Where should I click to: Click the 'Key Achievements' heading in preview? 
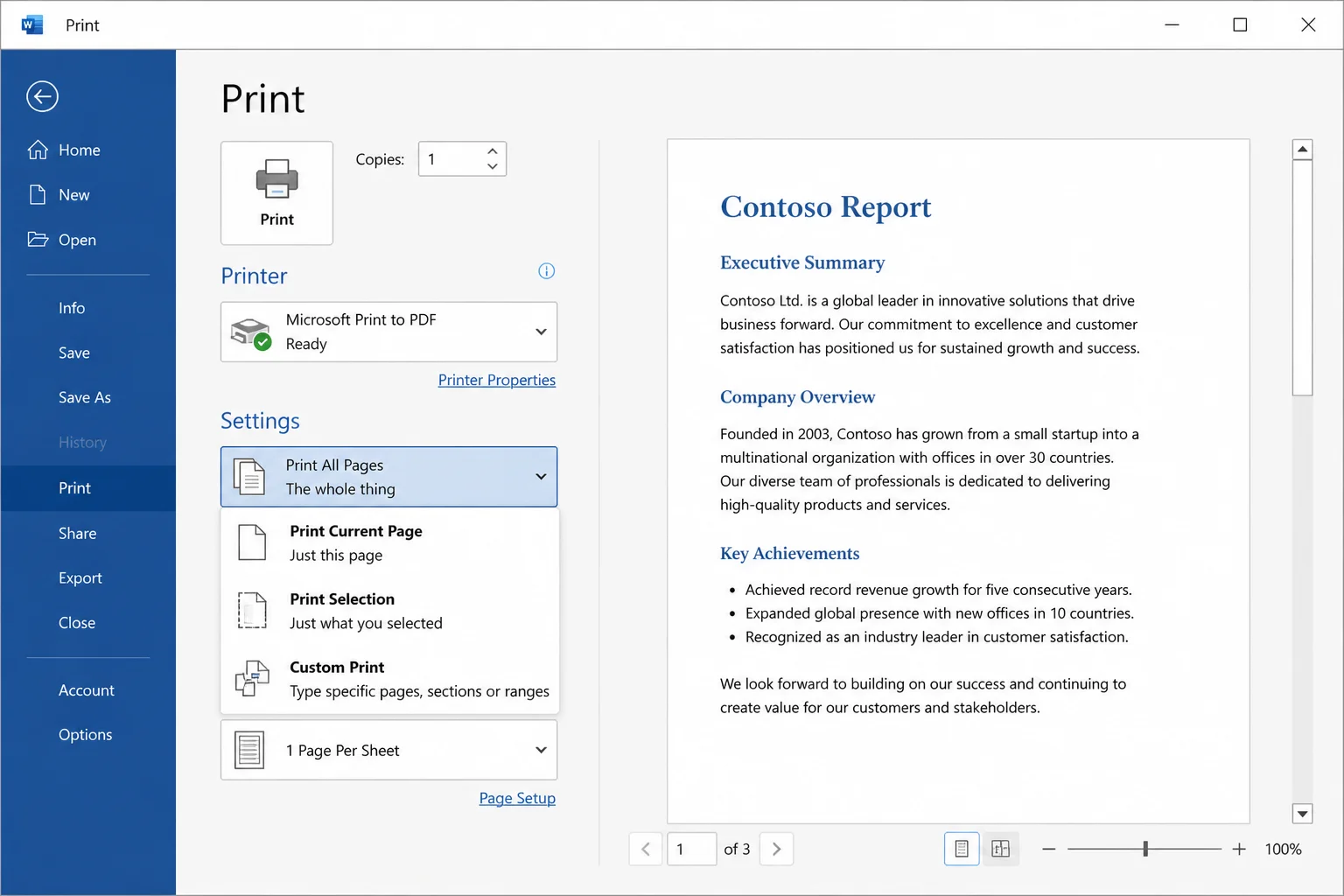click(789, 554)
